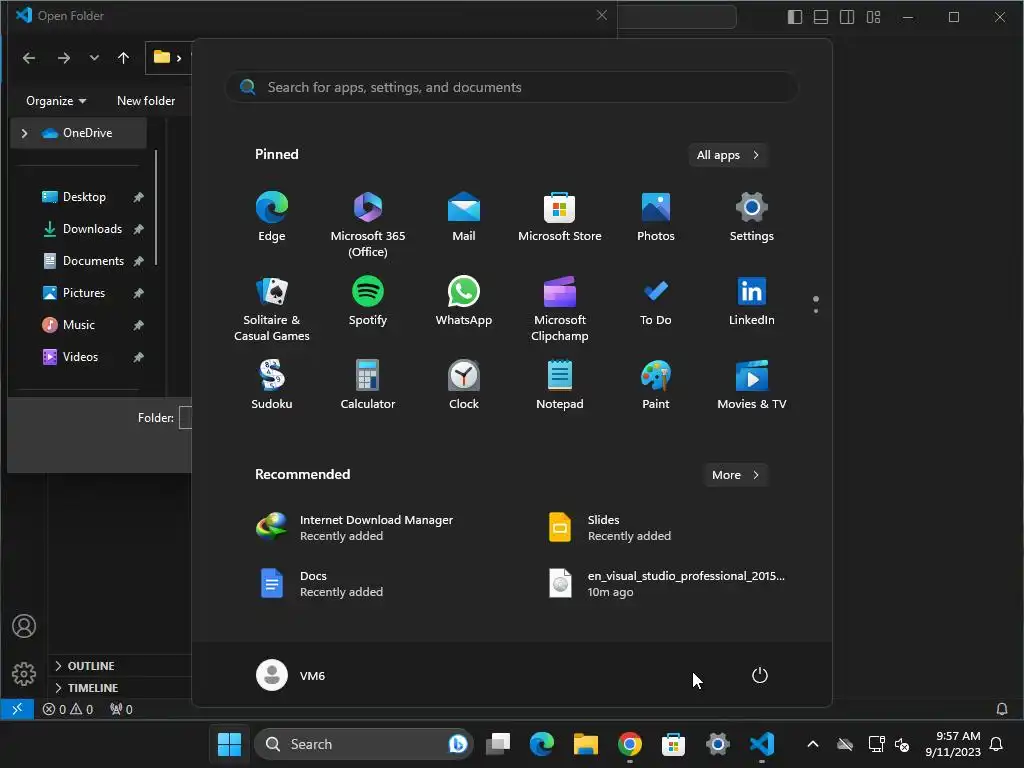Image resolution: width=1024 pixels, height=768 pixels.
Task: Click taskbar Search box
Action: pos(363,744)
